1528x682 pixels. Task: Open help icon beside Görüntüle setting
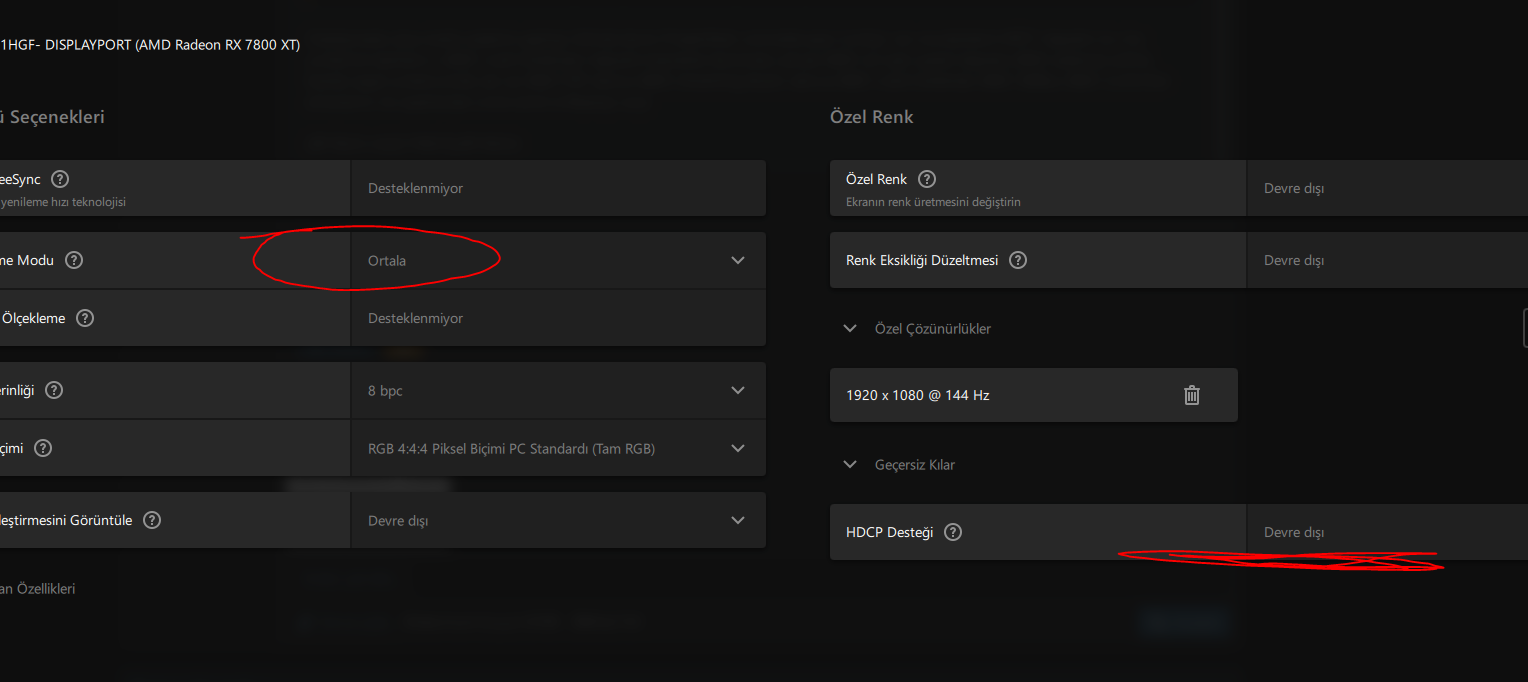[151, 520]
